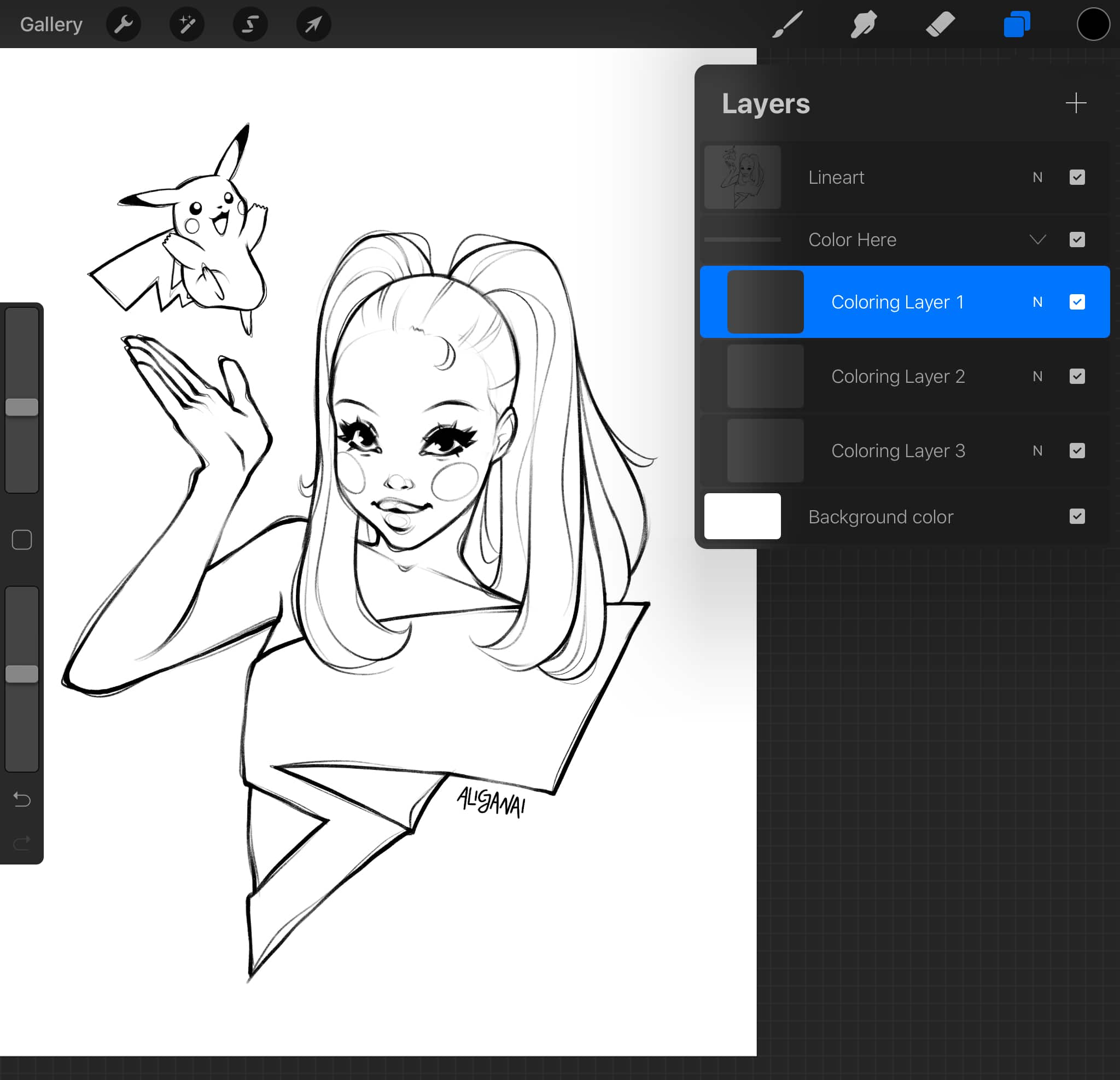This screenshot has height=1080, width=1120.
Task: Tap the square Modify button in sidebar
Action: click(22, 539)
